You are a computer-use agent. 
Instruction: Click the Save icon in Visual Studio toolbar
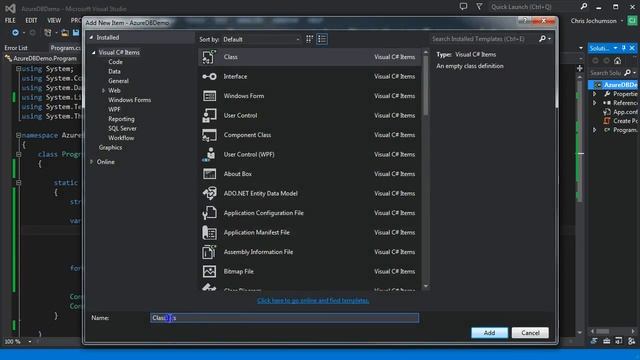point(76,33)
